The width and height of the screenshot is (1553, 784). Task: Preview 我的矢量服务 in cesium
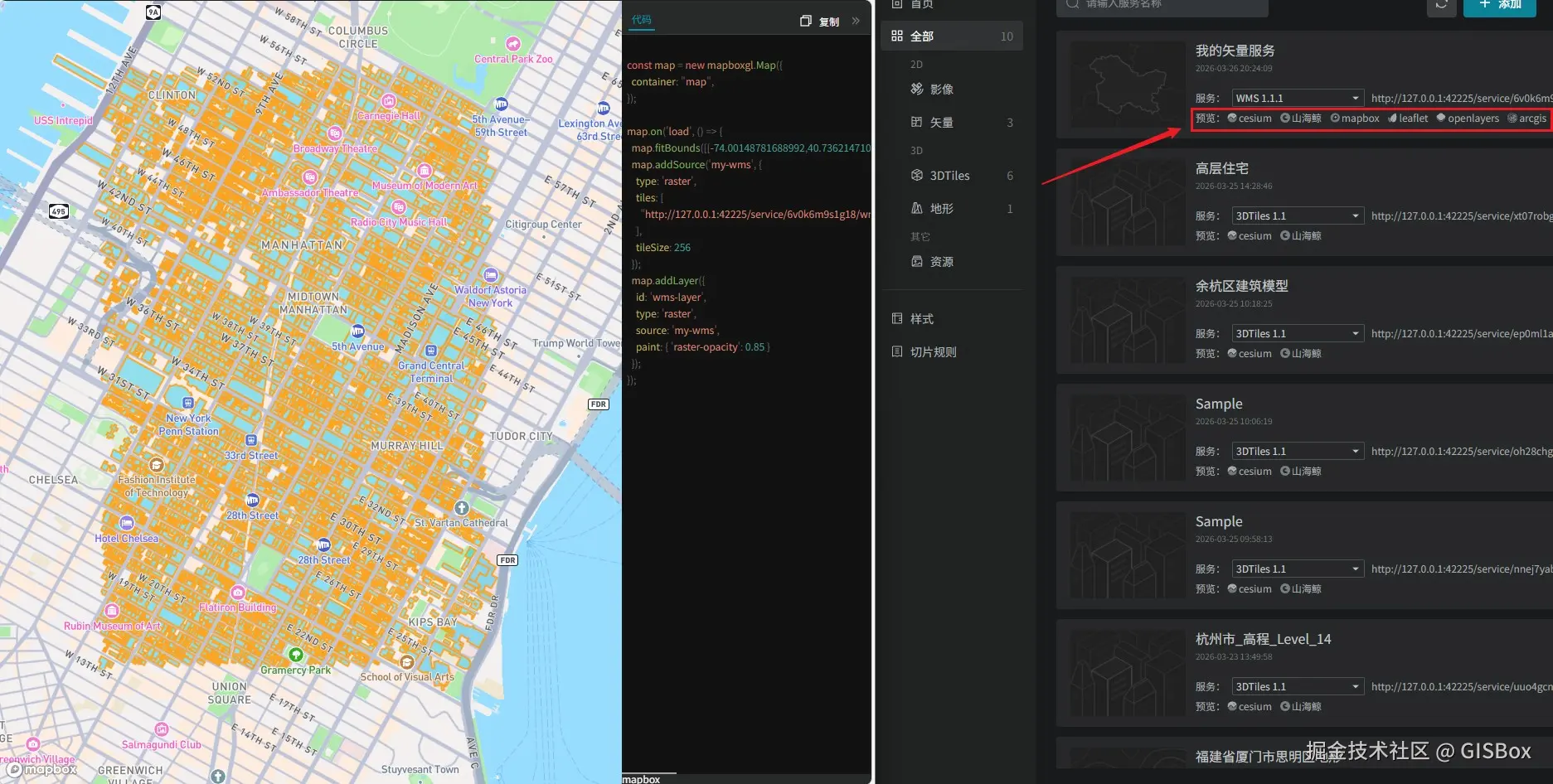tap(1250, 119)
